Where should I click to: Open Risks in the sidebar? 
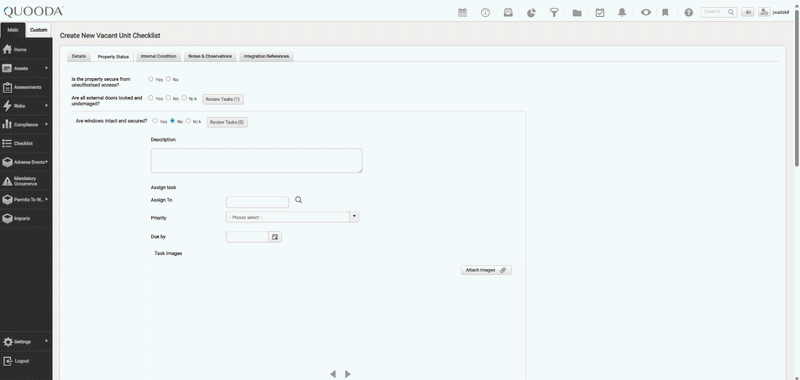tap(26, 106)
